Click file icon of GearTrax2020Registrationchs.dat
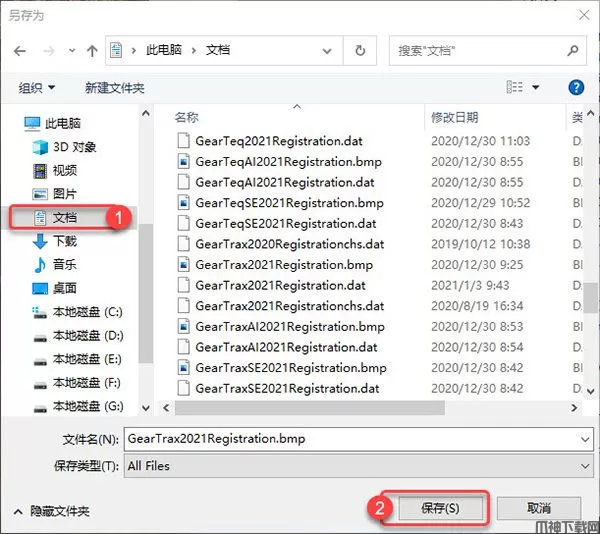This screenshot has width=600, height=534. coord(184,244)
